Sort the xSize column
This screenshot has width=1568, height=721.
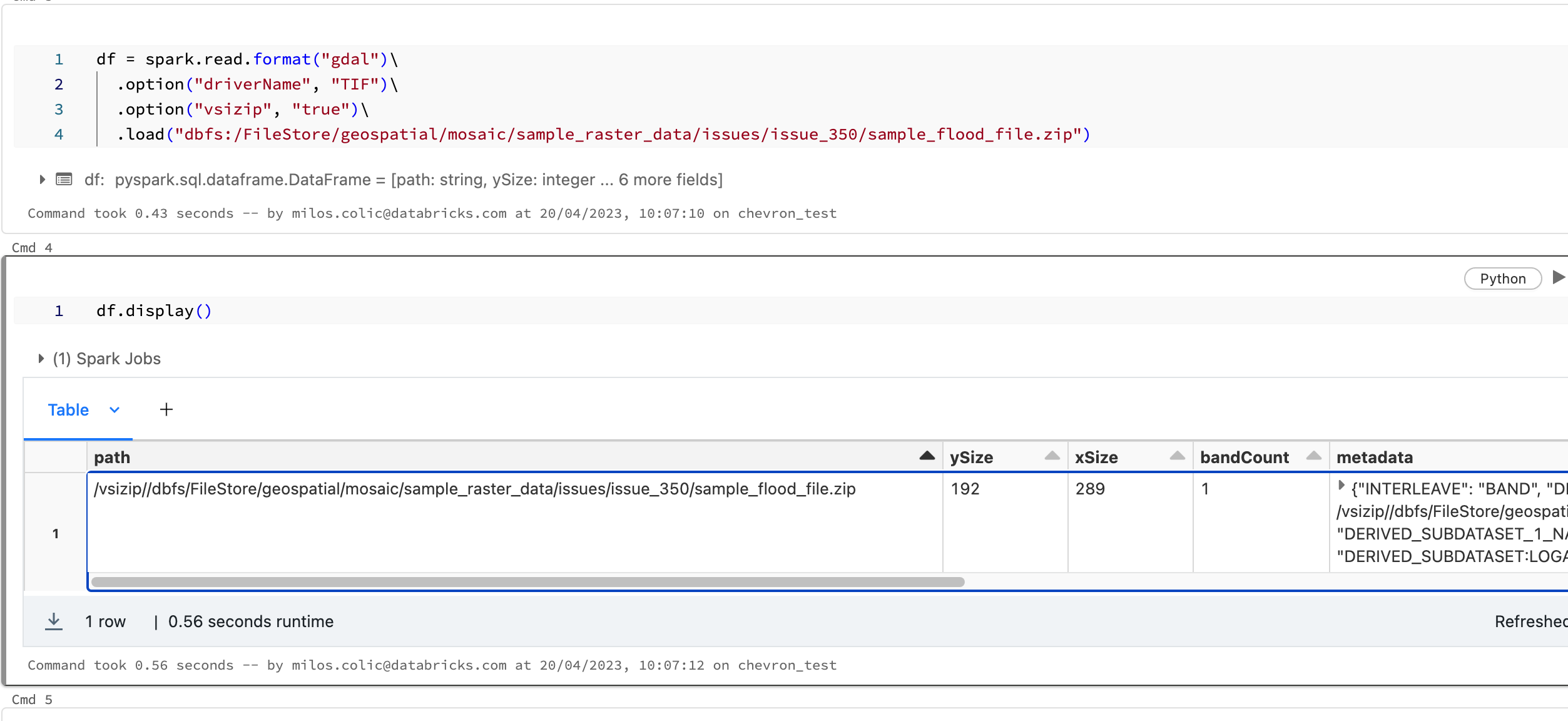[1176, 457]
